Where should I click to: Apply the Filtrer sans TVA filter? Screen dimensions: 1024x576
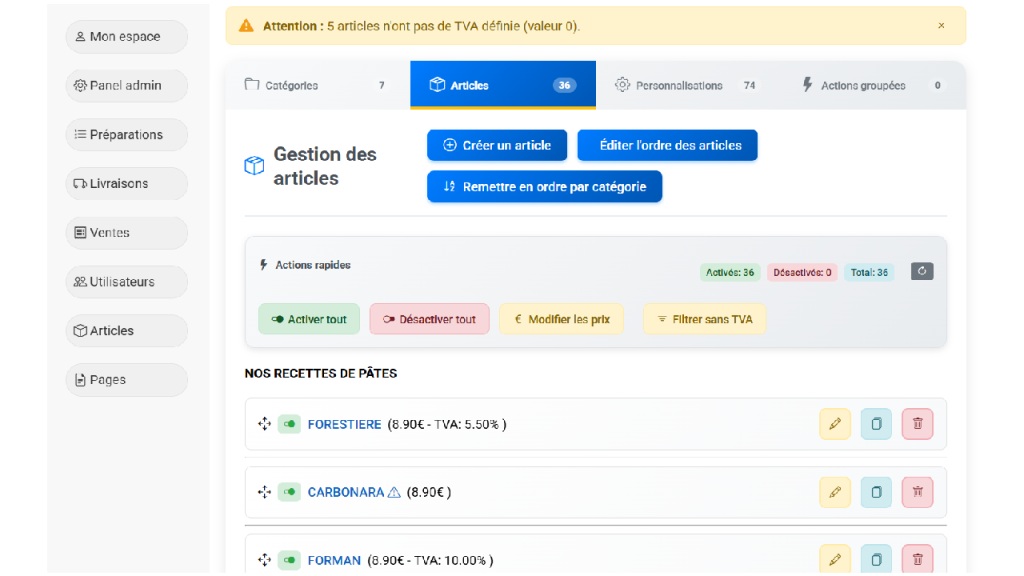[x=704, y=319]
